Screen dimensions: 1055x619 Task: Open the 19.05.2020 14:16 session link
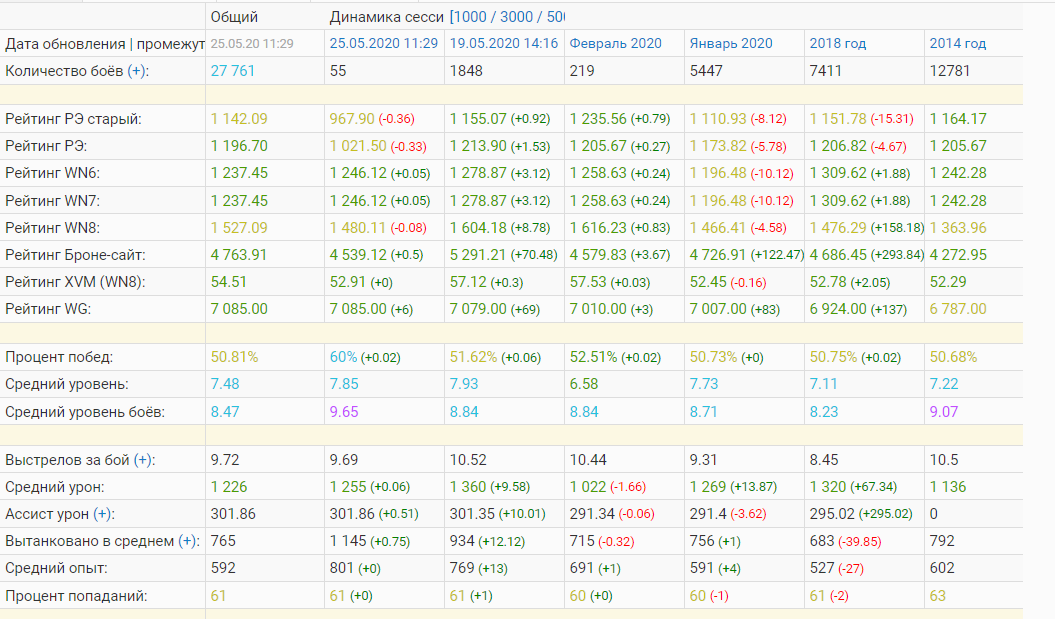click(504, 44)
